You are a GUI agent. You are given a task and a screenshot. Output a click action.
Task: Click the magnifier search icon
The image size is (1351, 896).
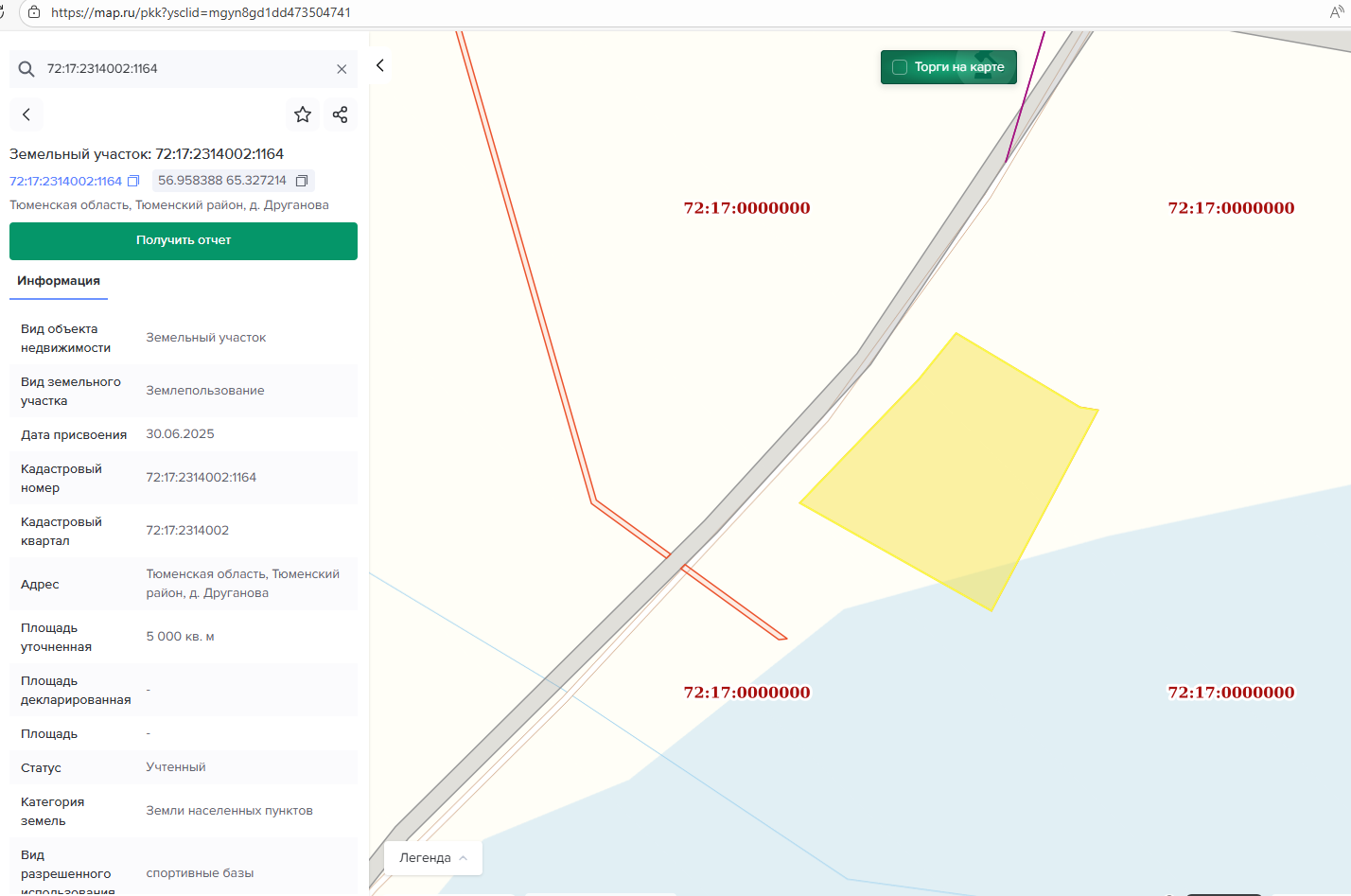[26, 69]
